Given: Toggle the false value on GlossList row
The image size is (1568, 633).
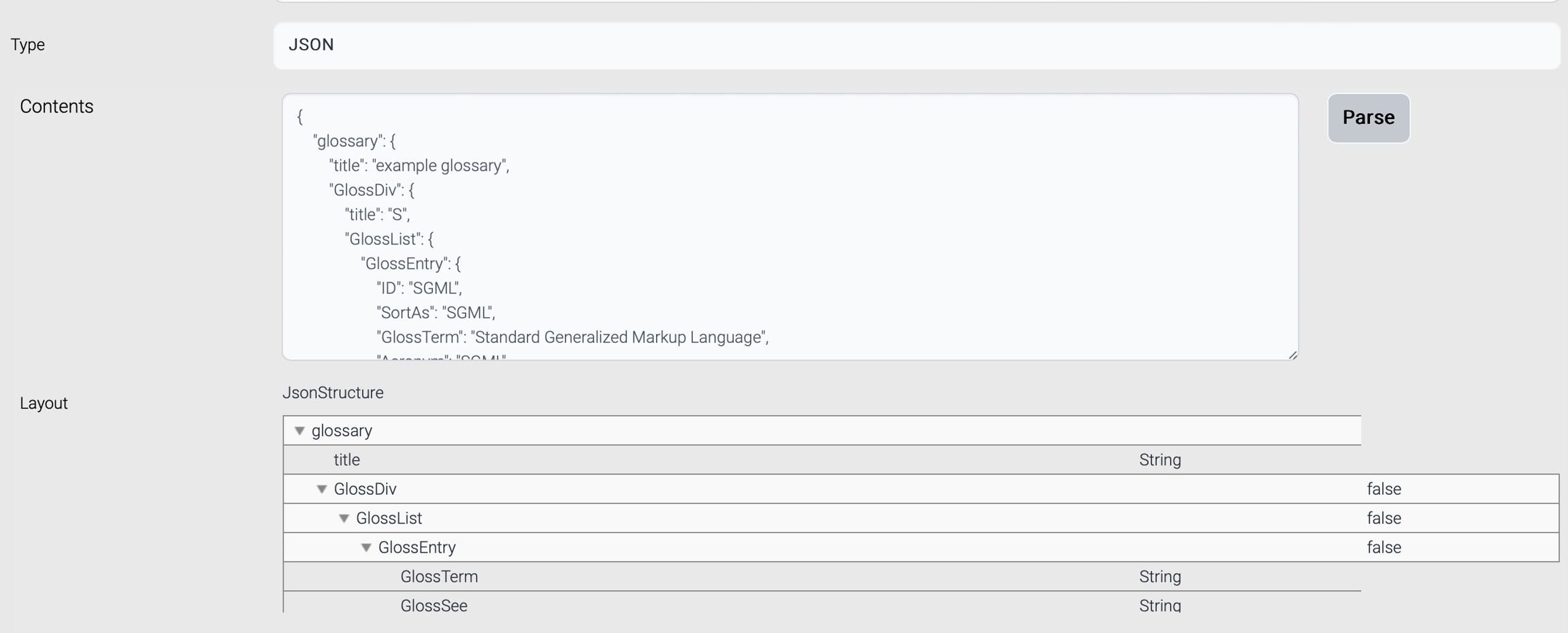Looking at the screenshot, I should click(1384, 519).
